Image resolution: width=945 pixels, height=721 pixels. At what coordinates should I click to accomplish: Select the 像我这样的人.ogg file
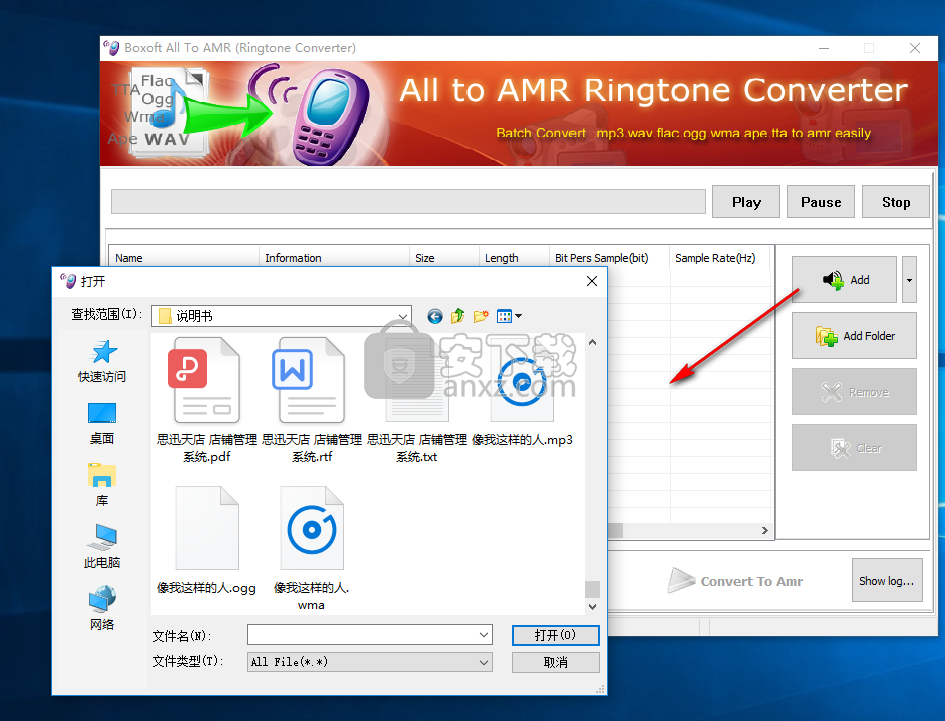click(207, 541)
